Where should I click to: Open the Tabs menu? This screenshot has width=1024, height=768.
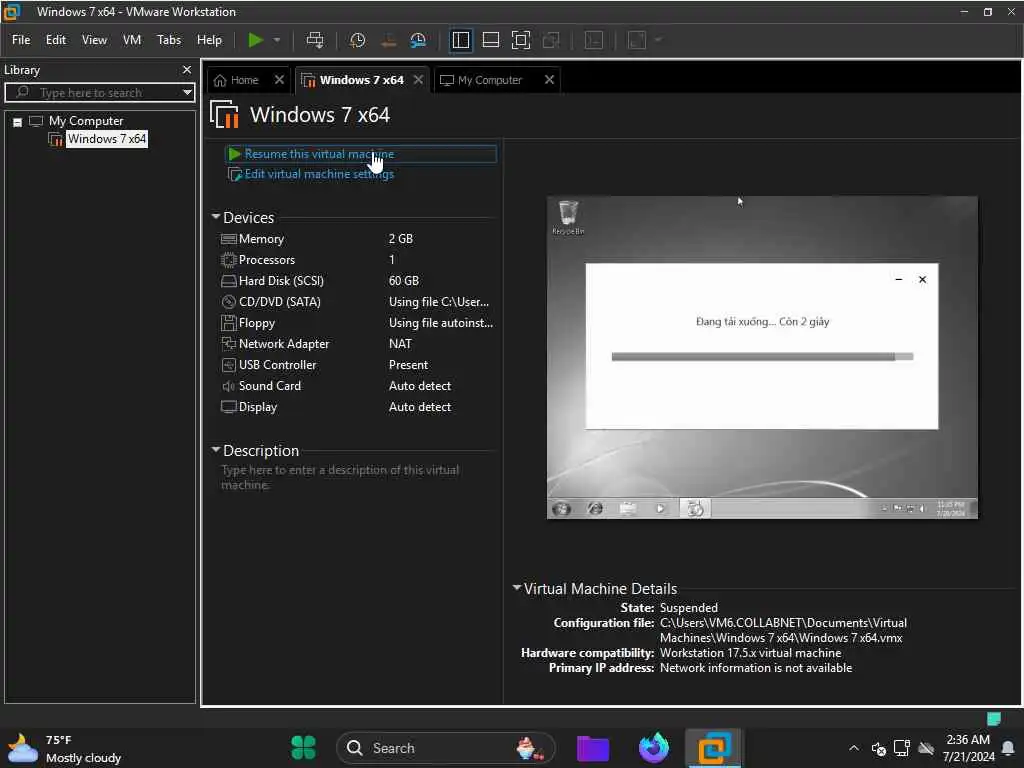pyautogui.click(x=169, y=40)
